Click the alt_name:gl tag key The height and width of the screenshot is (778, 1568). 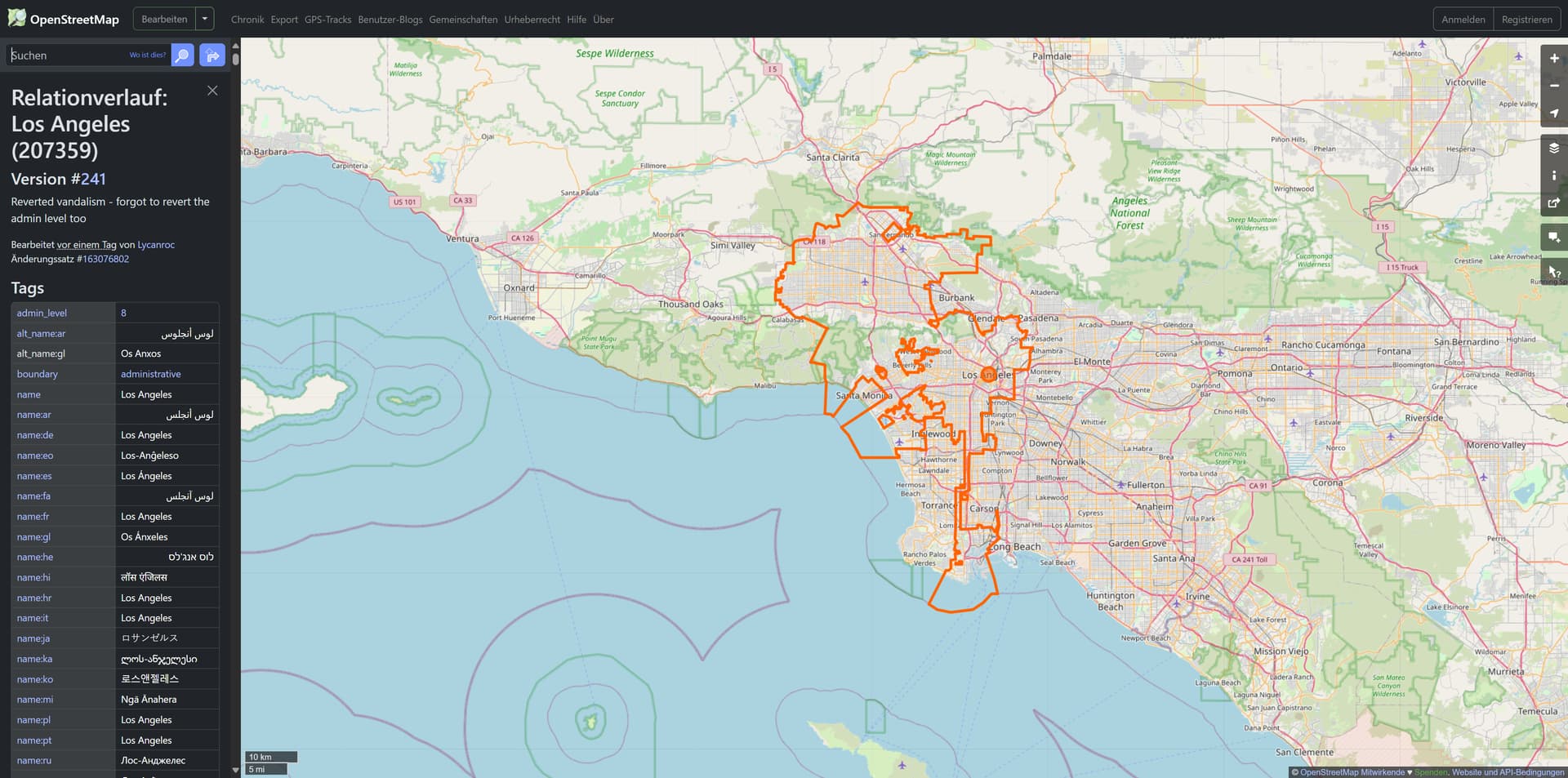coord(41,353)
